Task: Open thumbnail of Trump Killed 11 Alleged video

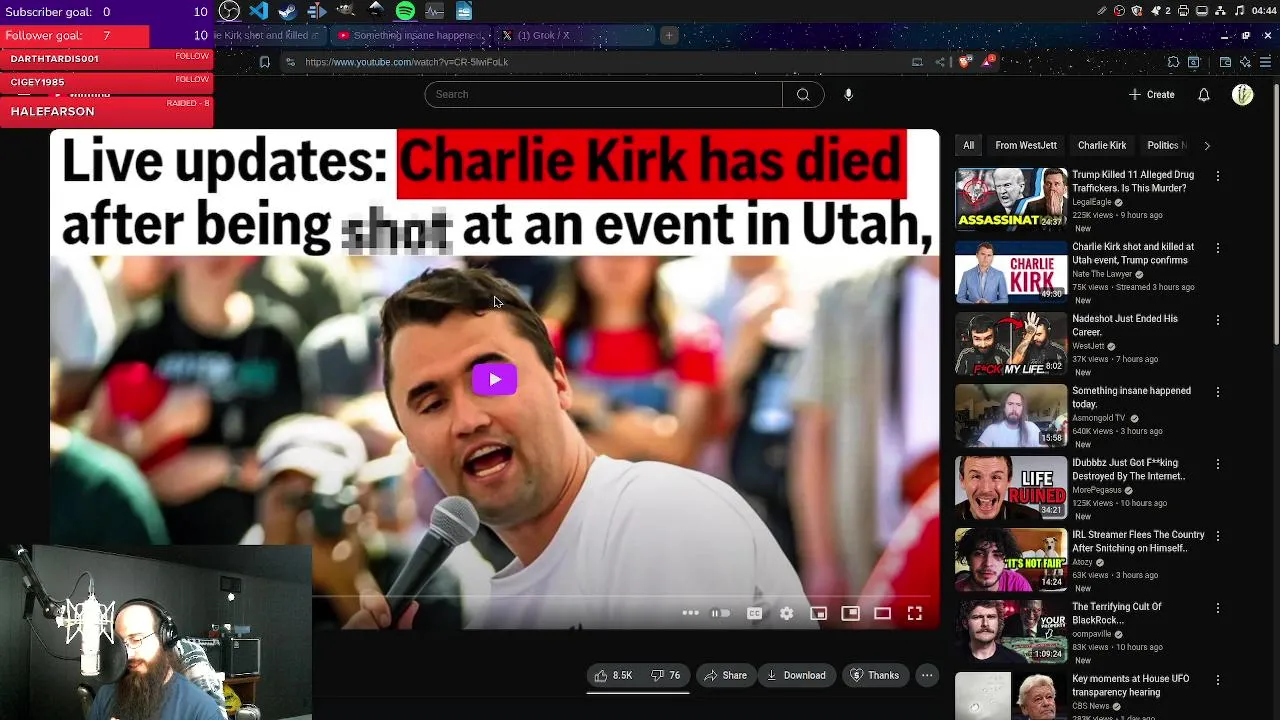Action: [x=1011, y=199]
